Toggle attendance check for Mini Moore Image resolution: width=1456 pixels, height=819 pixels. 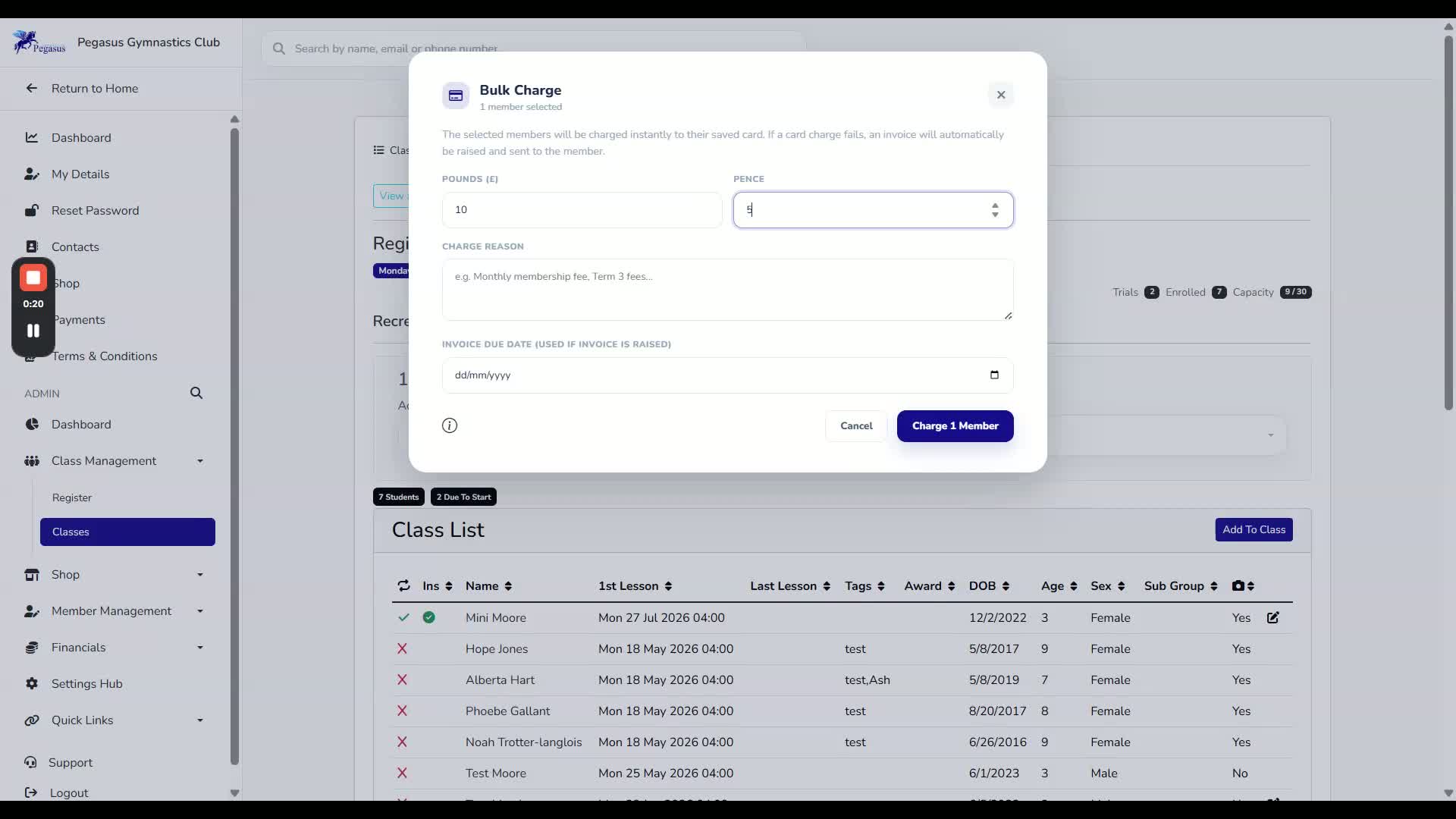[403, 617]
